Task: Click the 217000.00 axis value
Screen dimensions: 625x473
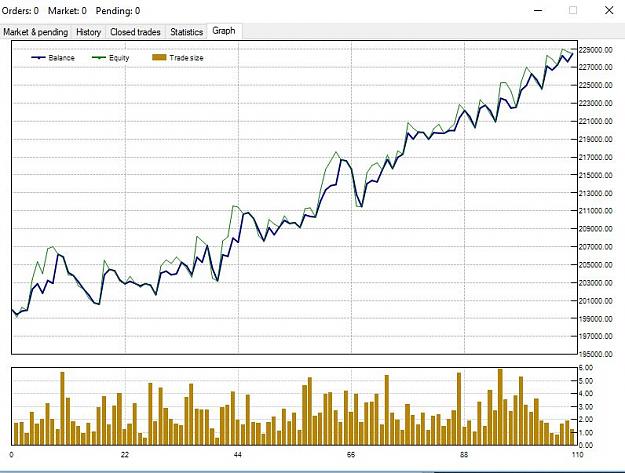Action: (x=596, y=157)
